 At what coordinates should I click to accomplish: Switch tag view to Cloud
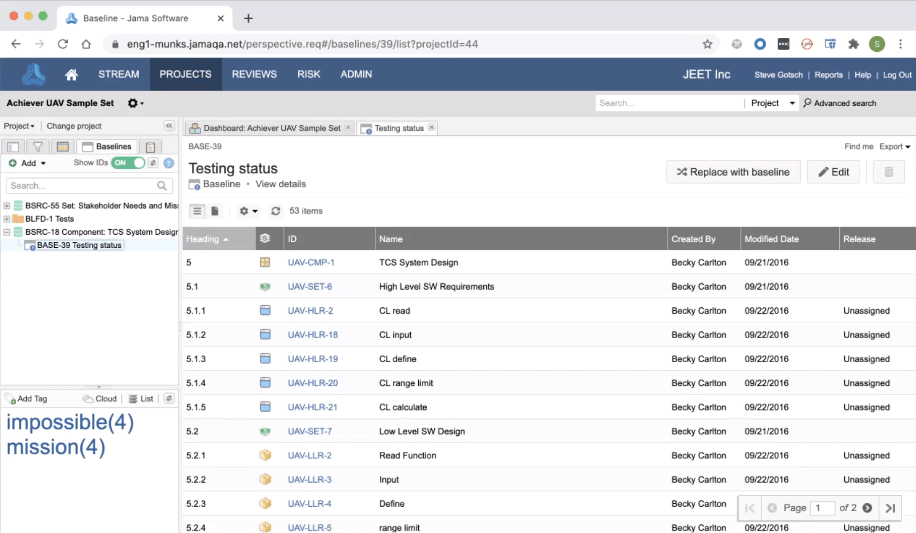coord(101,398)
